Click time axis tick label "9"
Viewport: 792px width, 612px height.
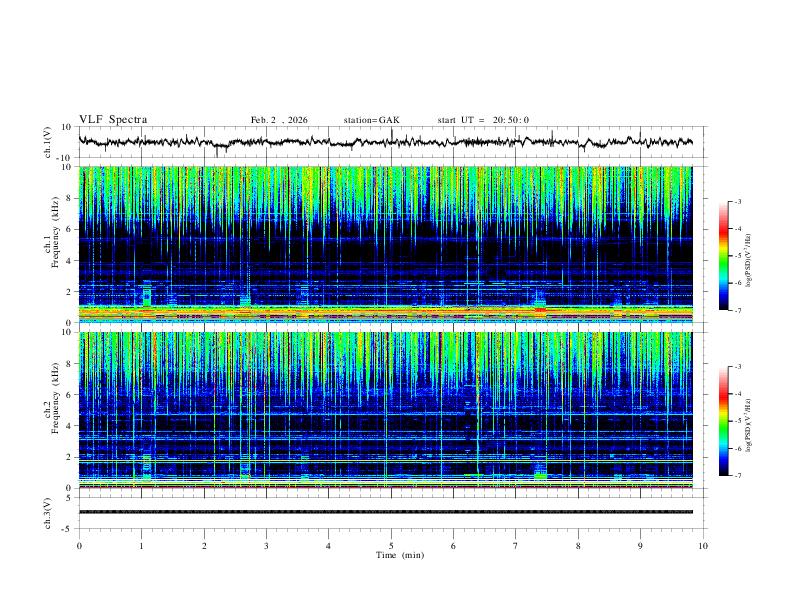tap(640, 546)
